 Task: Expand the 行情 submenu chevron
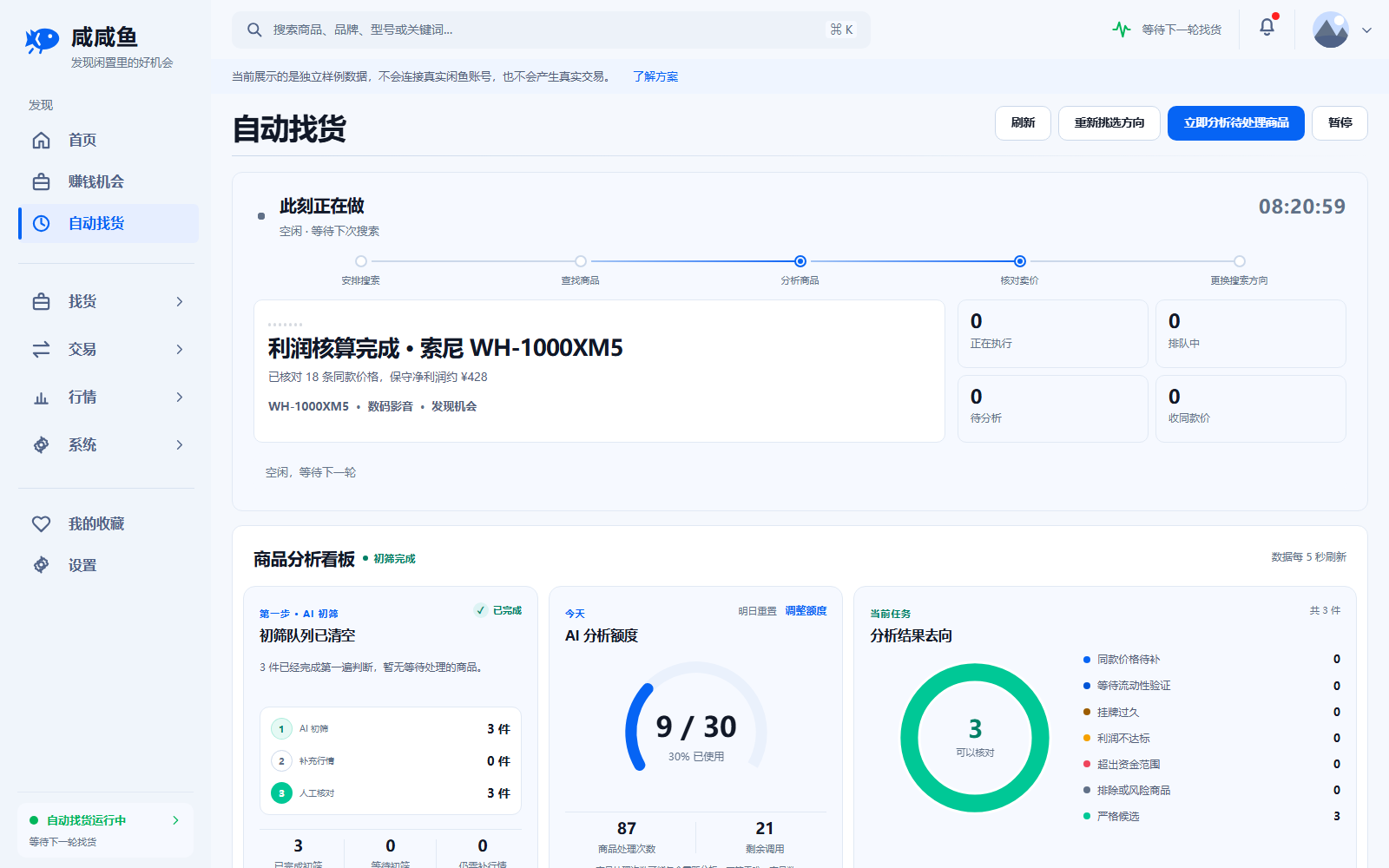coord(180,397)
